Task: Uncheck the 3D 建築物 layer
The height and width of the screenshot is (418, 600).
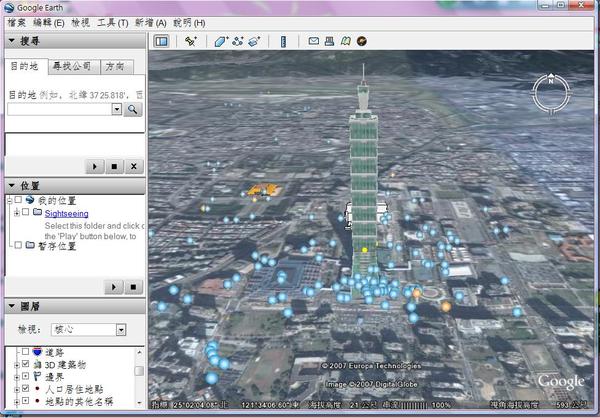Action: (25, 364)
